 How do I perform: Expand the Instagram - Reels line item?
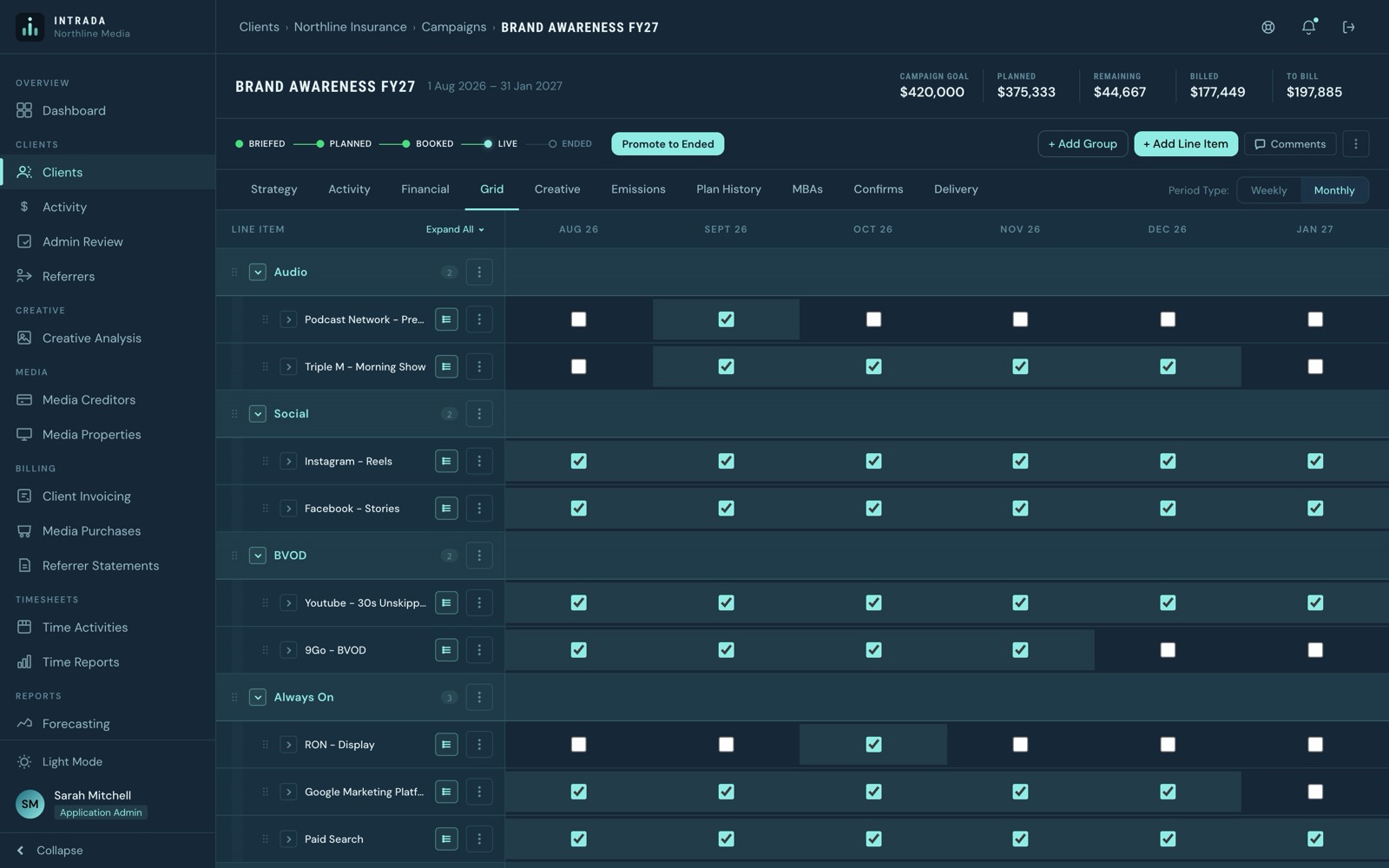tap(288, 461)
